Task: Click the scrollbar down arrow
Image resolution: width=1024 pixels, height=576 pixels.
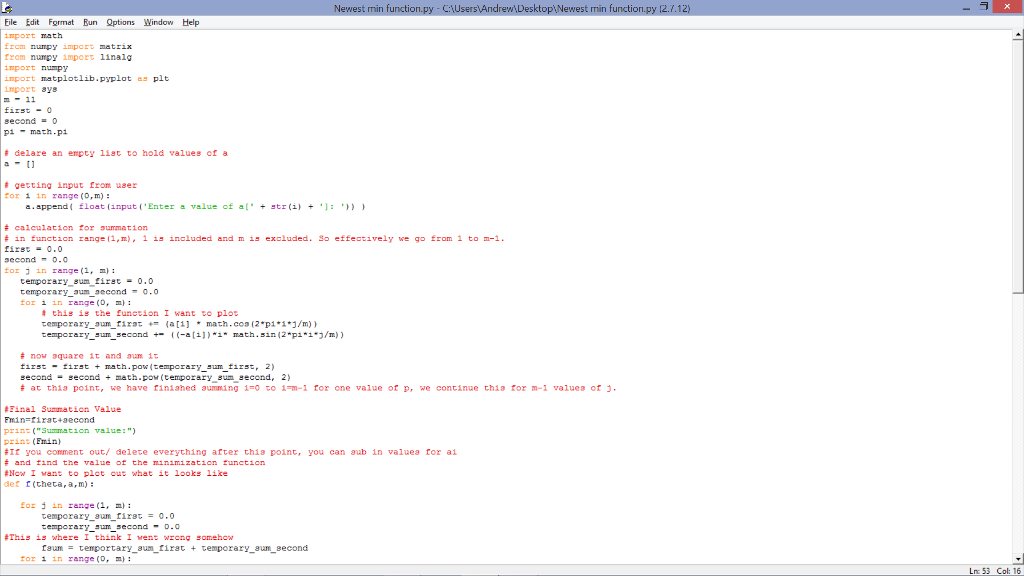Action: tap(1017, 561)
